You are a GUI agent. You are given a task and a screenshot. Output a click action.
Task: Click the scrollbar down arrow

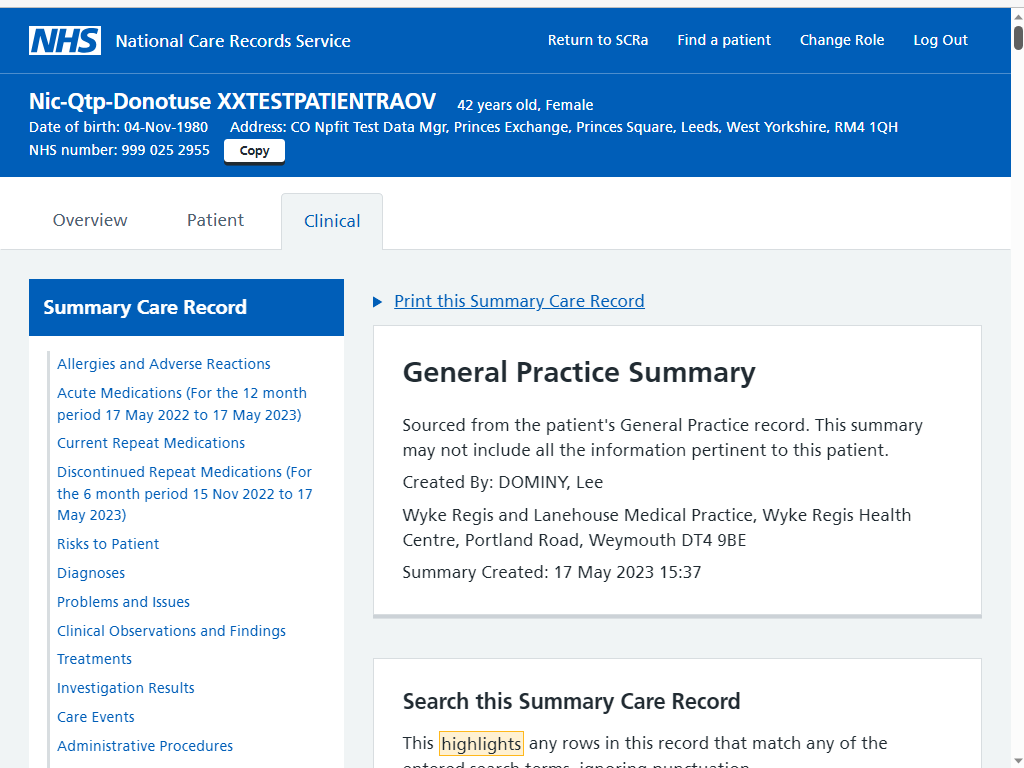[x=1017, y=762]
